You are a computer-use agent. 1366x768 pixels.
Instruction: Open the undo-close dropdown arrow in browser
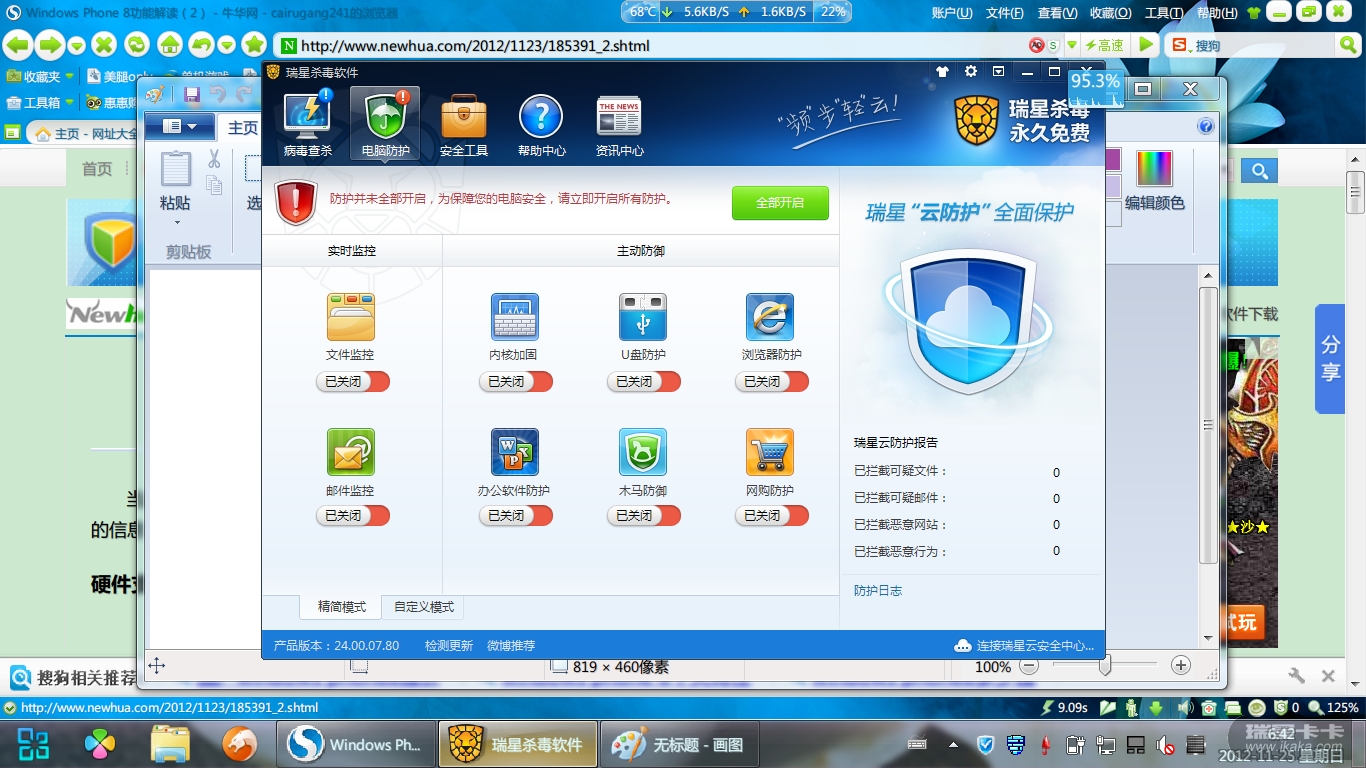[x=227, y=46]
